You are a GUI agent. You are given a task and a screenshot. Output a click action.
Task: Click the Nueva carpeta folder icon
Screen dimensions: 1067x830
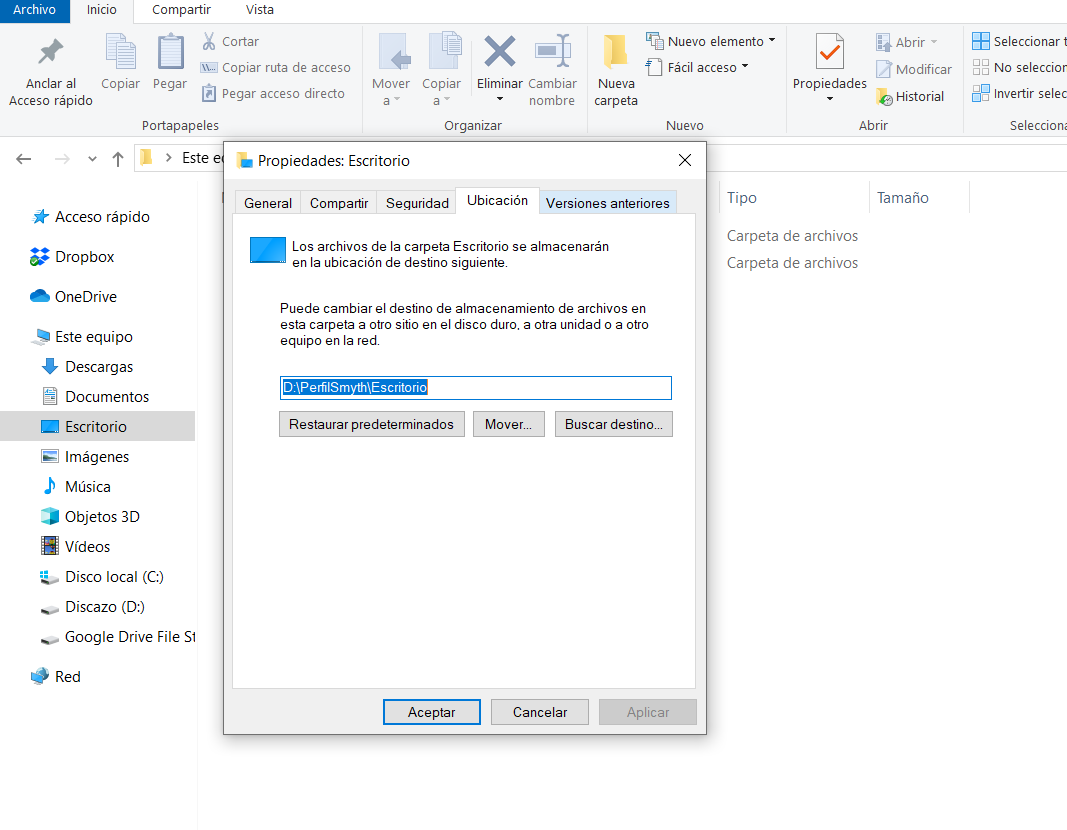616,52
